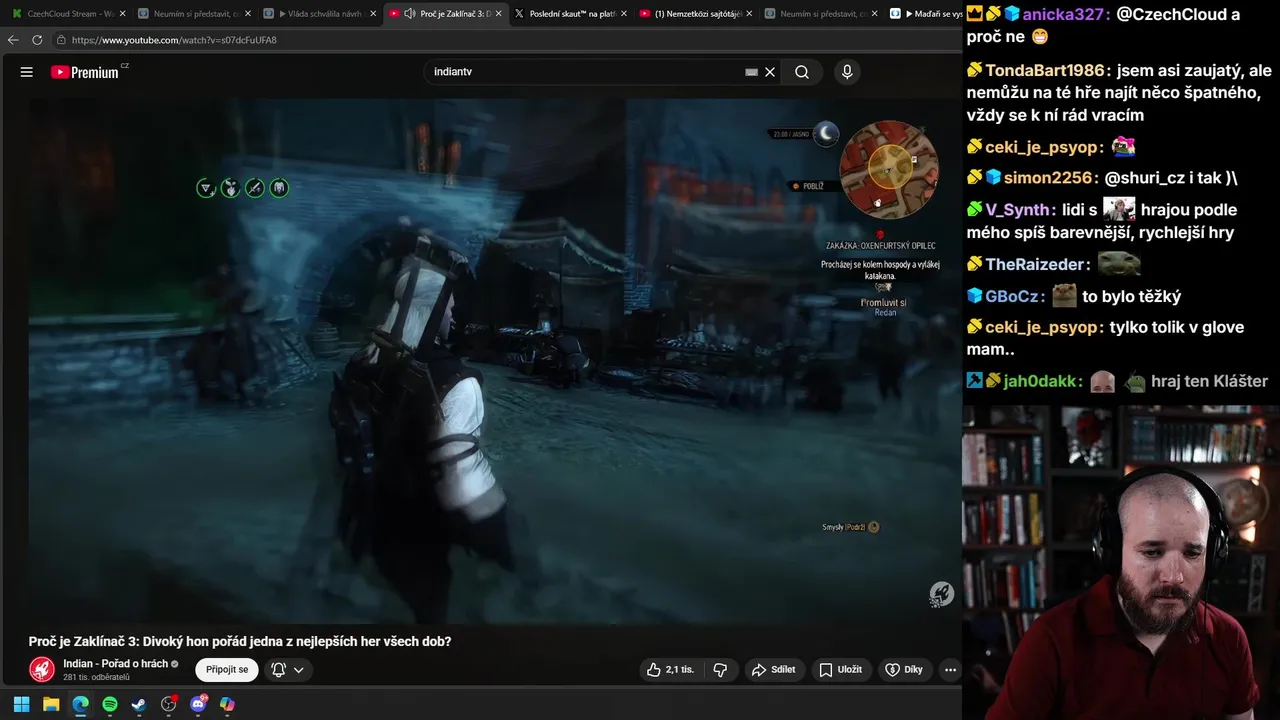View site info lock icon in address bar

coord(61,40)
